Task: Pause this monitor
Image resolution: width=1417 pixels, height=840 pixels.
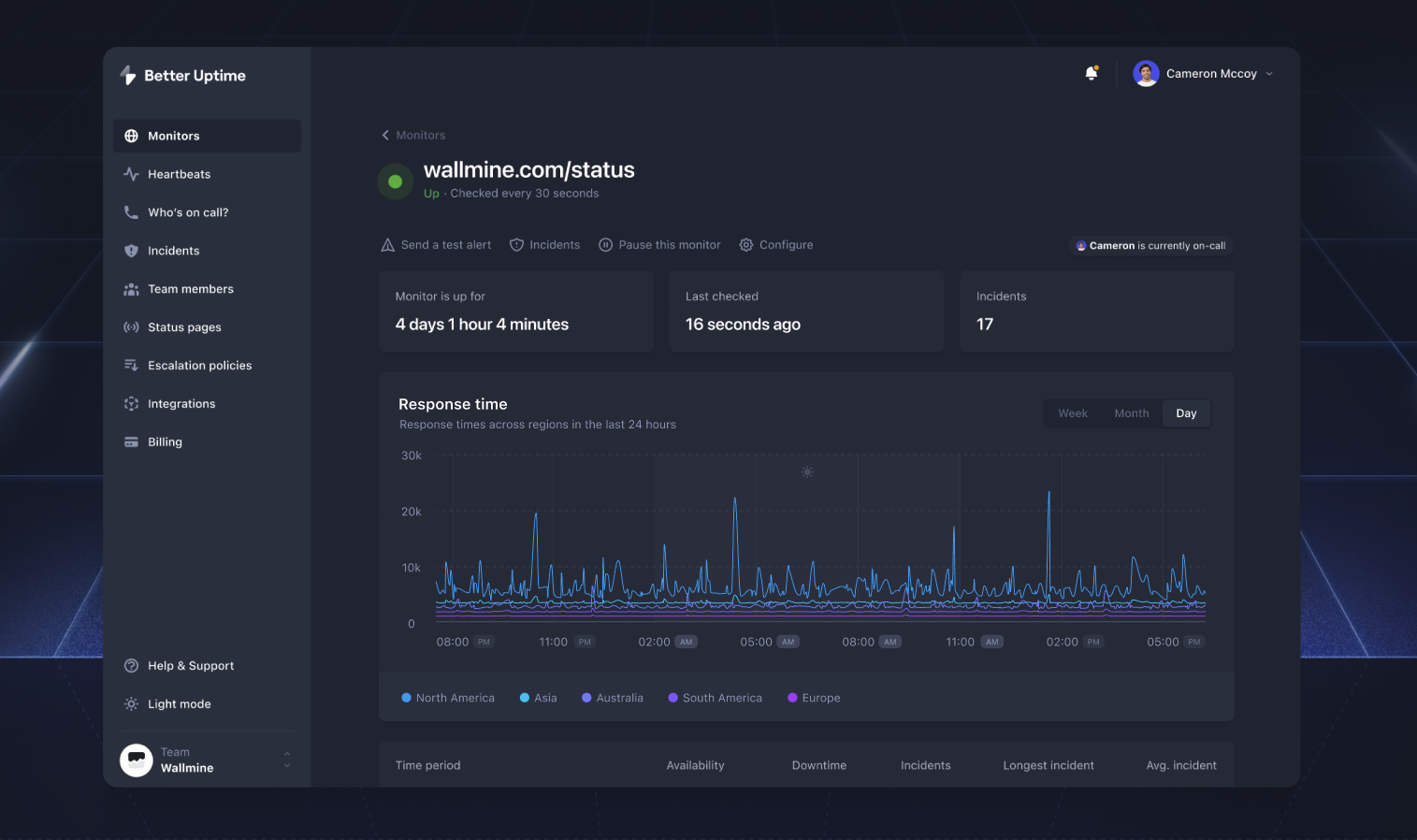Action: [x=660, y=244]
